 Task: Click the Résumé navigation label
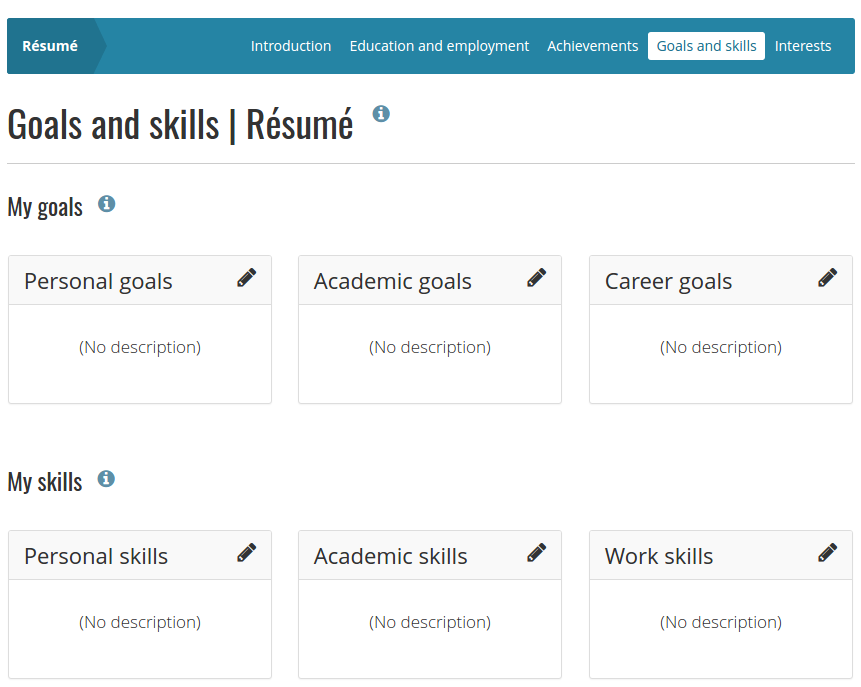tap(50, 46)
